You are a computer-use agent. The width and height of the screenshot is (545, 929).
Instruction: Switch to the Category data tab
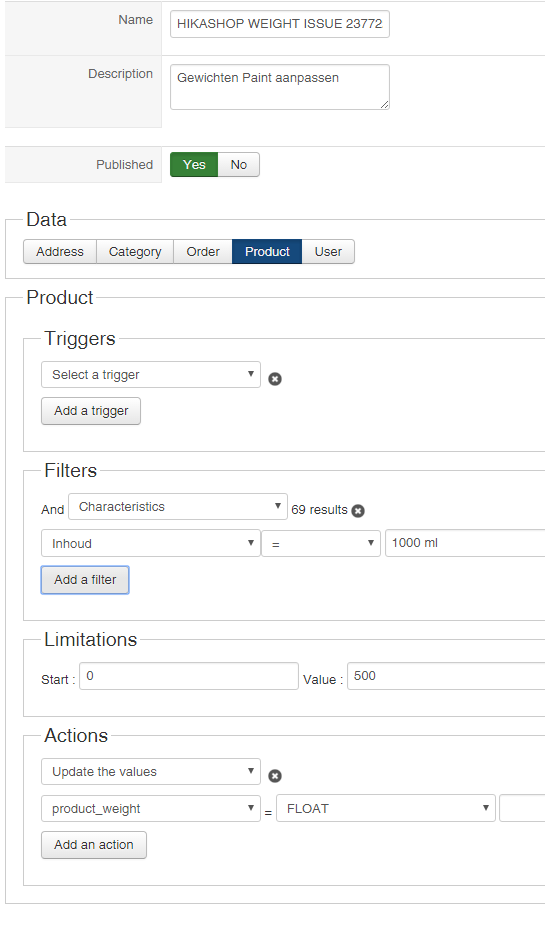135,252
